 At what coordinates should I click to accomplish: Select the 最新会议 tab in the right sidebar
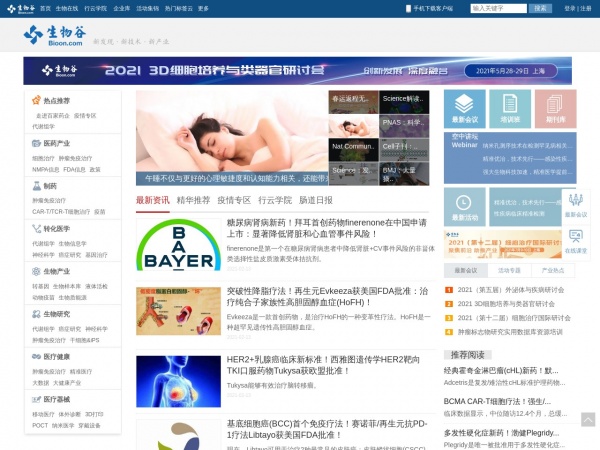[x=466, y=270]
